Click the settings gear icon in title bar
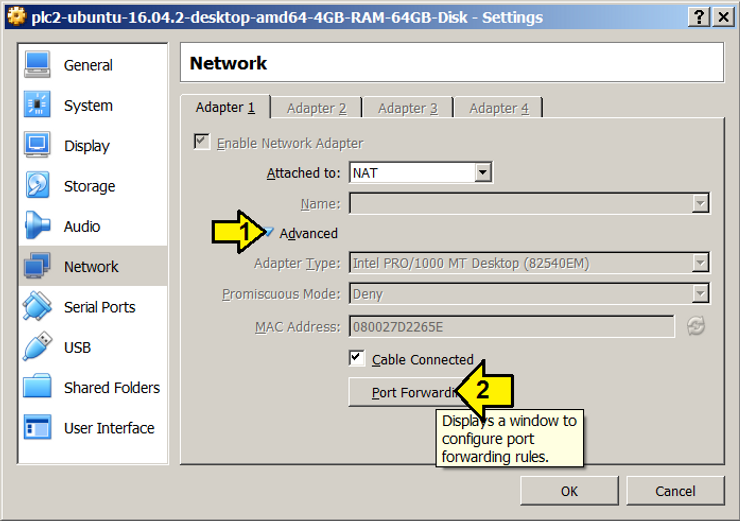Image resolution: width=740 pixels, height=521 pixels. coord(17,17)
